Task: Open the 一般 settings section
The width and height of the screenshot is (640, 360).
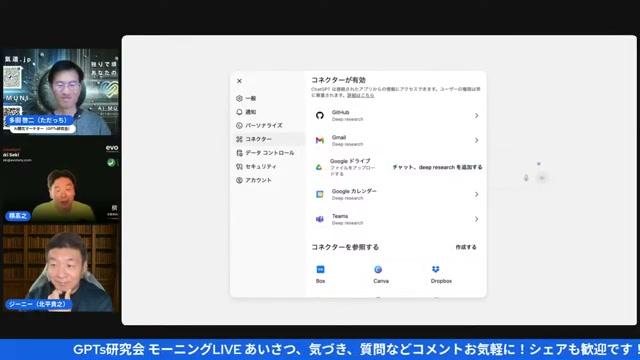Action: coord(268,98)
